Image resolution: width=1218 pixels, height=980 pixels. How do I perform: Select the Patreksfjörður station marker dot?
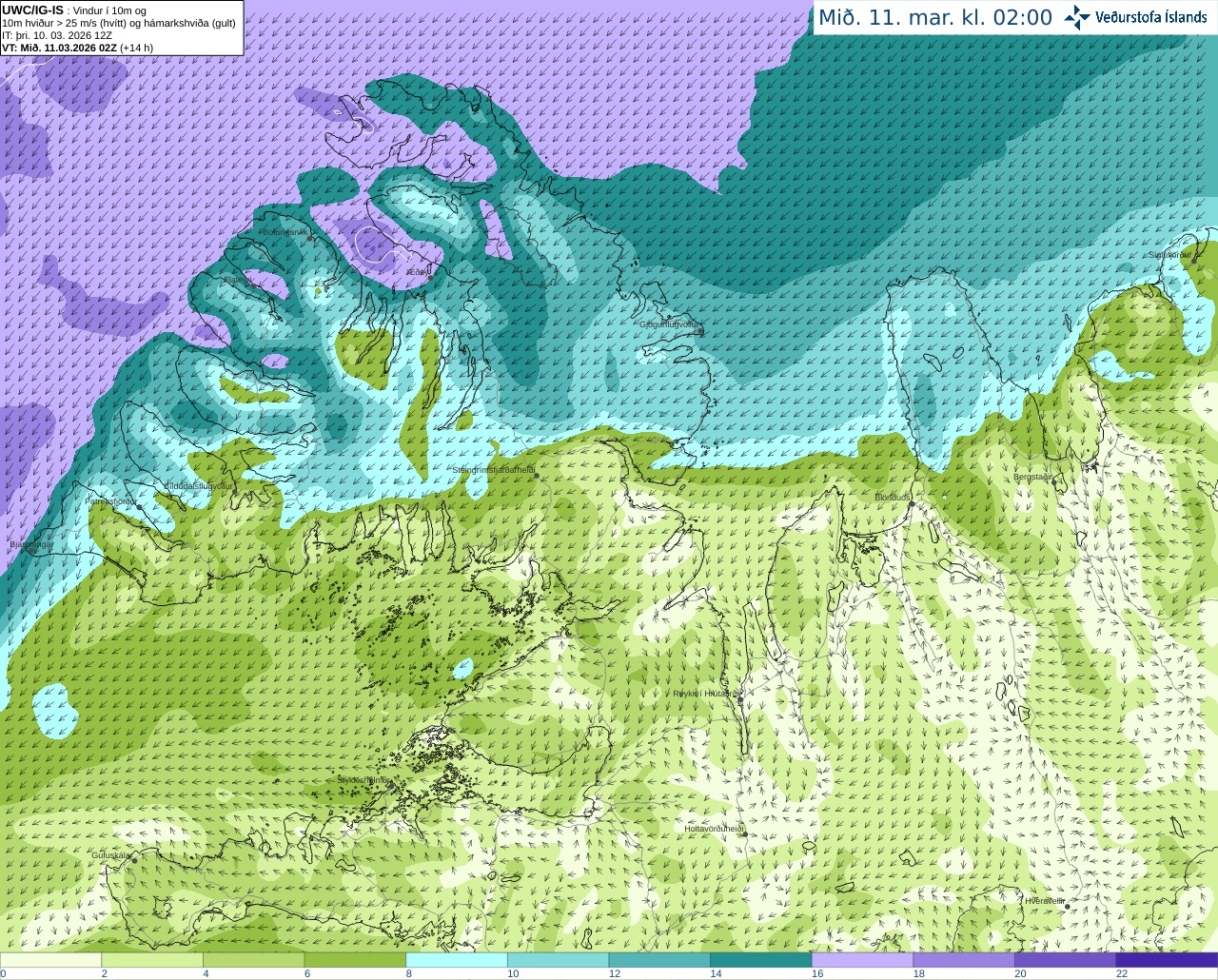(x=140, y=507)
